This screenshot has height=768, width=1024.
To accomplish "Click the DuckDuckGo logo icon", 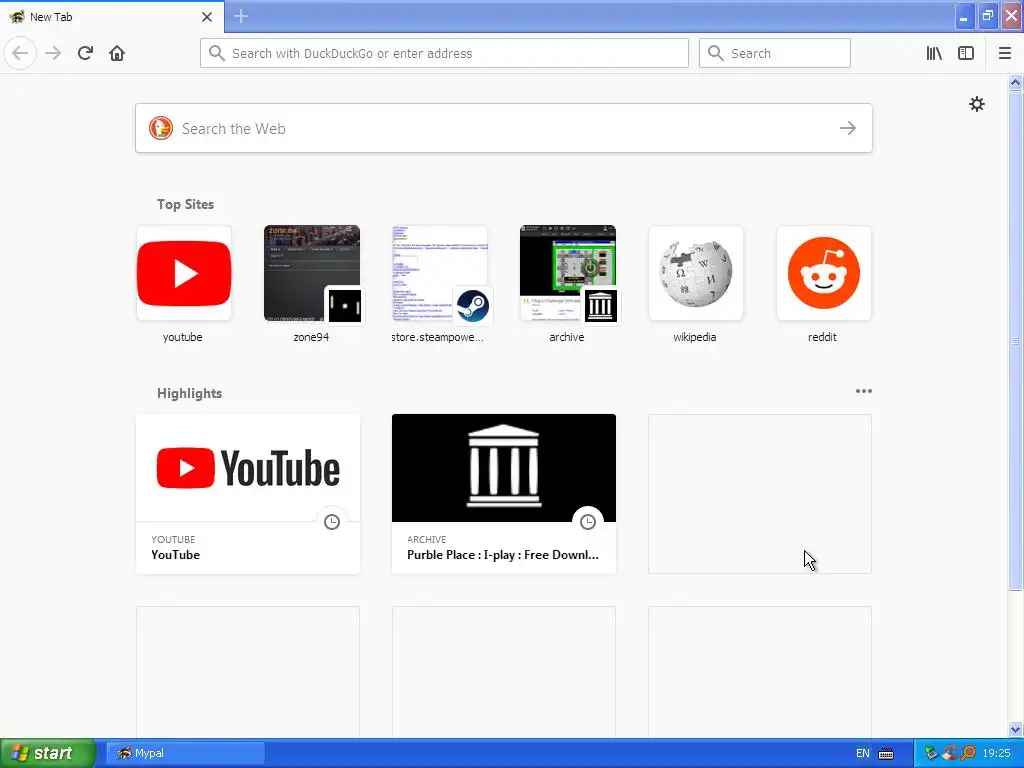I will 161,128.
